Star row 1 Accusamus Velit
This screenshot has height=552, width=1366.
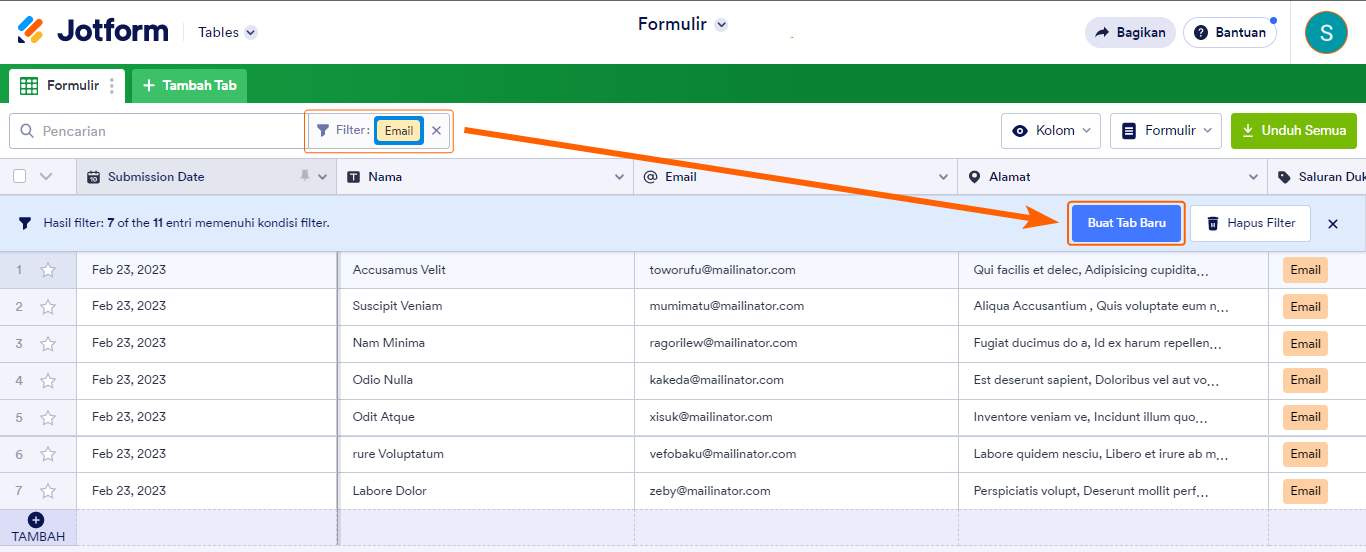pyautogui.click(x=47, y=270)
